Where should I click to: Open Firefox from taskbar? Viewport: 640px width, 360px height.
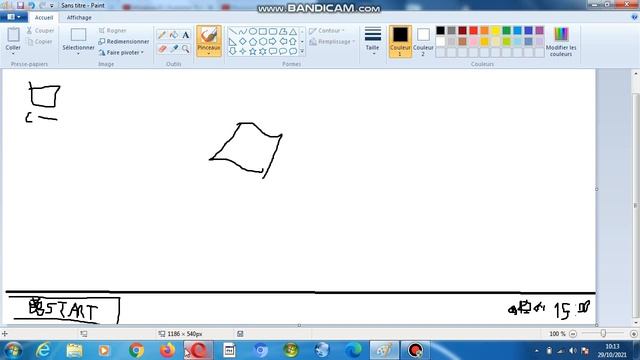[x=167, y=350]
